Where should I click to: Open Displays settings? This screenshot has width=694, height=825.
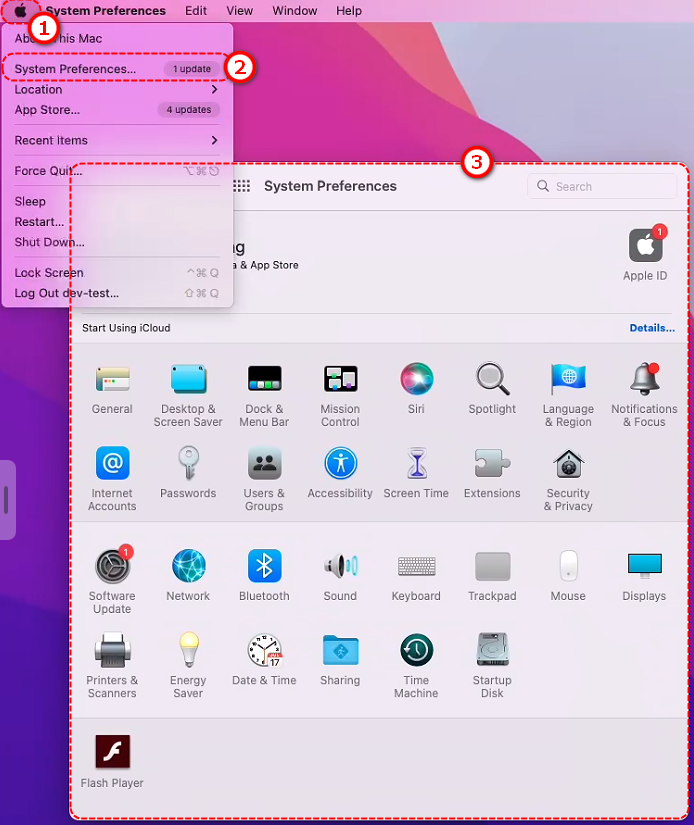(644, 575)
